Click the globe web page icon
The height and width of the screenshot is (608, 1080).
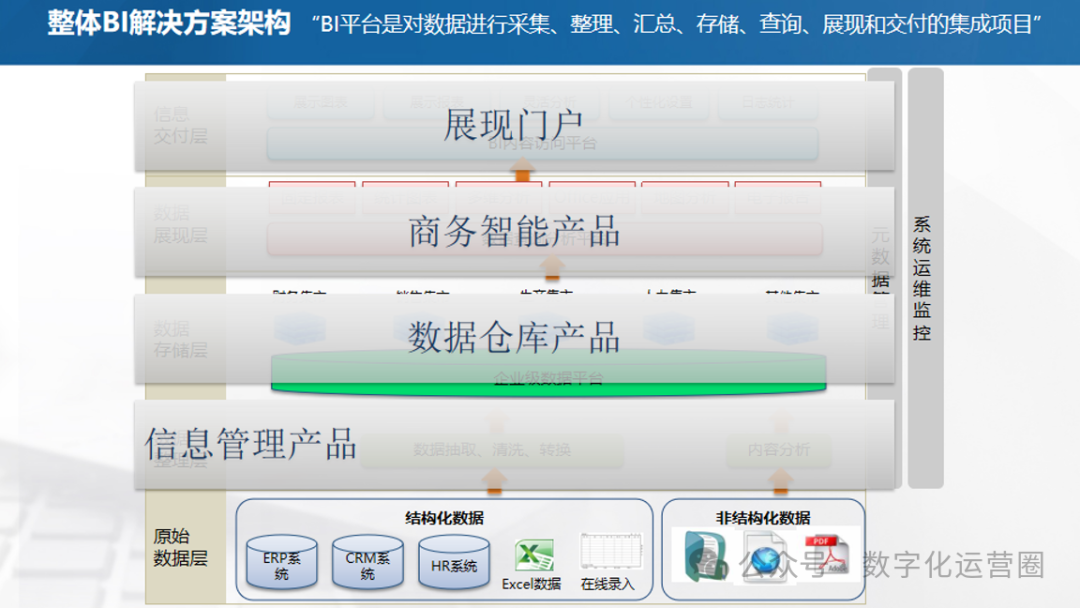[x=763, y=556]
